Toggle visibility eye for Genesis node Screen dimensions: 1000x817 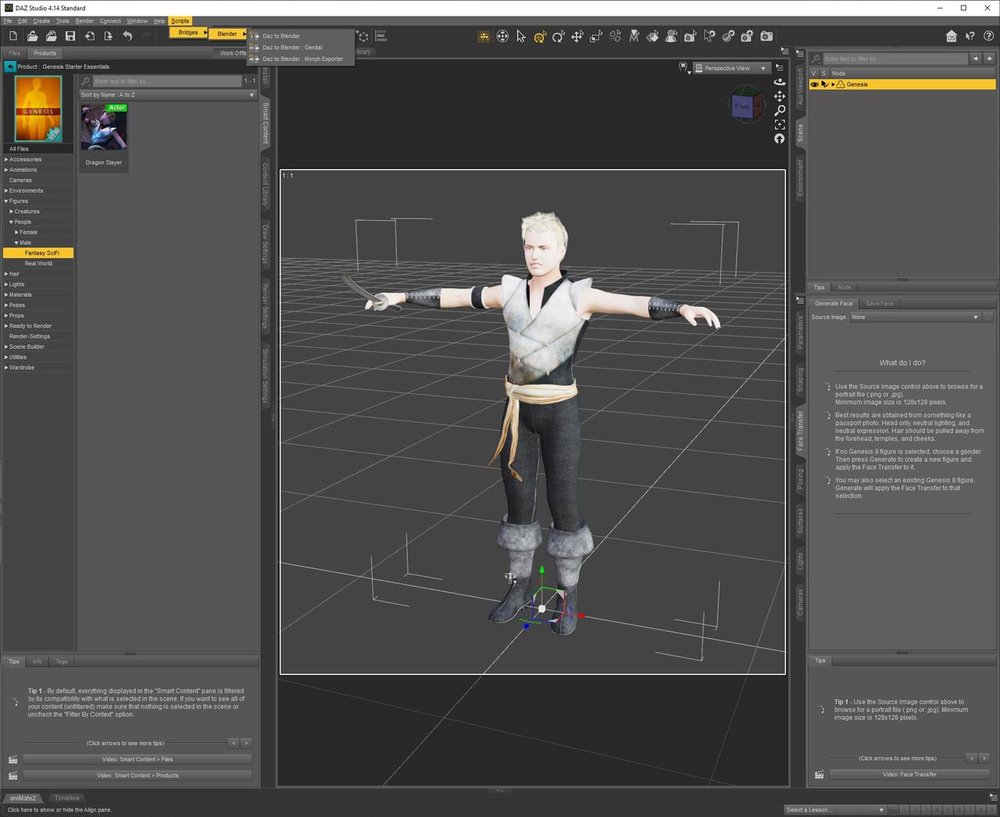[x=814, y=85]
